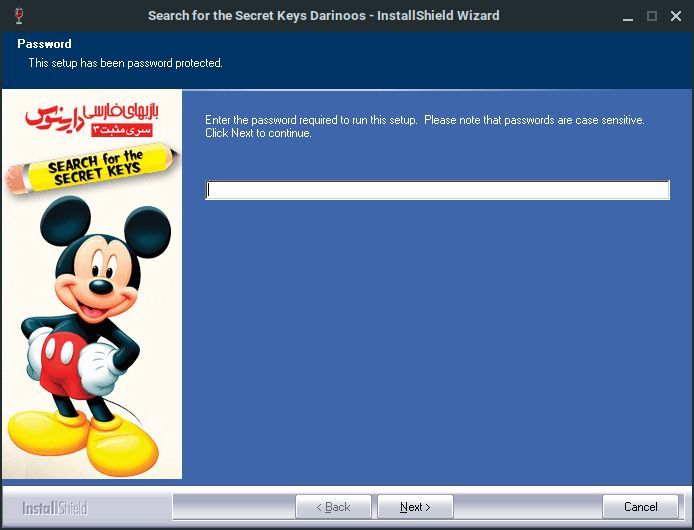Maximize the InstallShield Wizard window
The height and width of the screenshot is (530, 694).
[652, 16]
